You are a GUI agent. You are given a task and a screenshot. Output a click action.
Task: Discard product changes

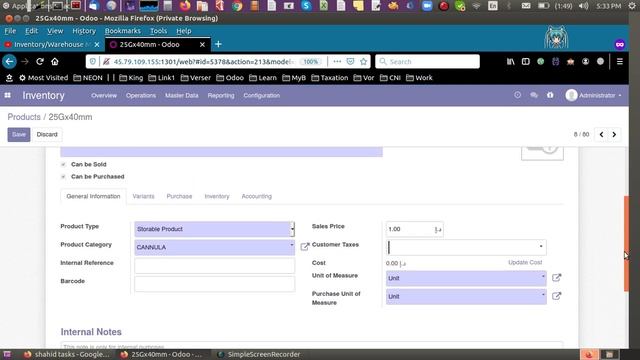47,135
